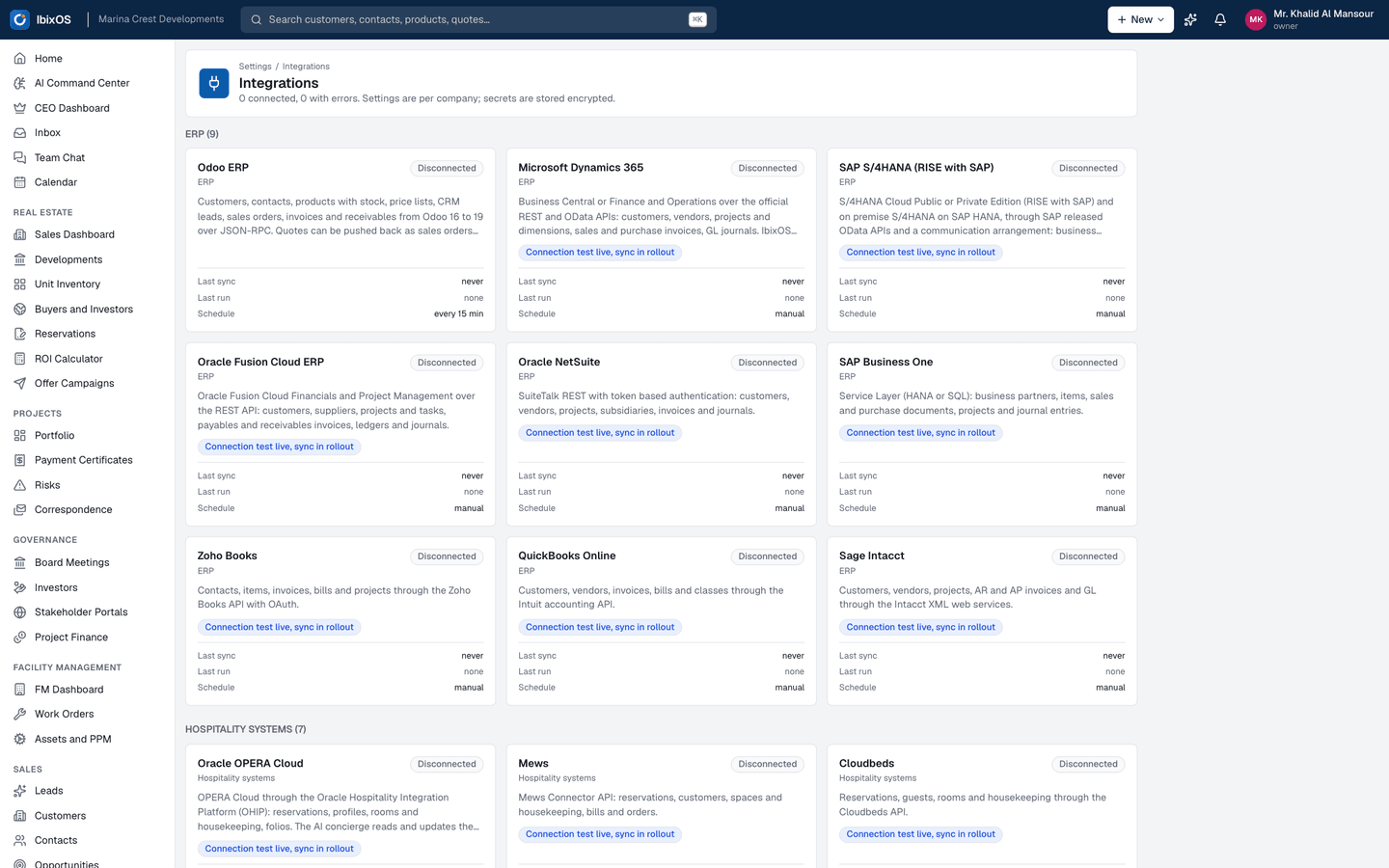Click the Work Orders wrench icon
Viewport: 1389px width, 868px height.
tap(19, 715)
